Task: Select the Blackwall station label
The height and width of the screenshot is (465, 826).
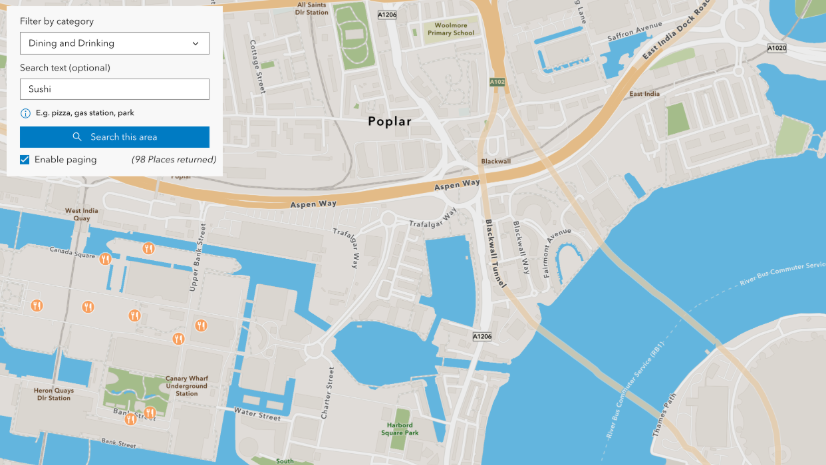Action: coord(496,161)
